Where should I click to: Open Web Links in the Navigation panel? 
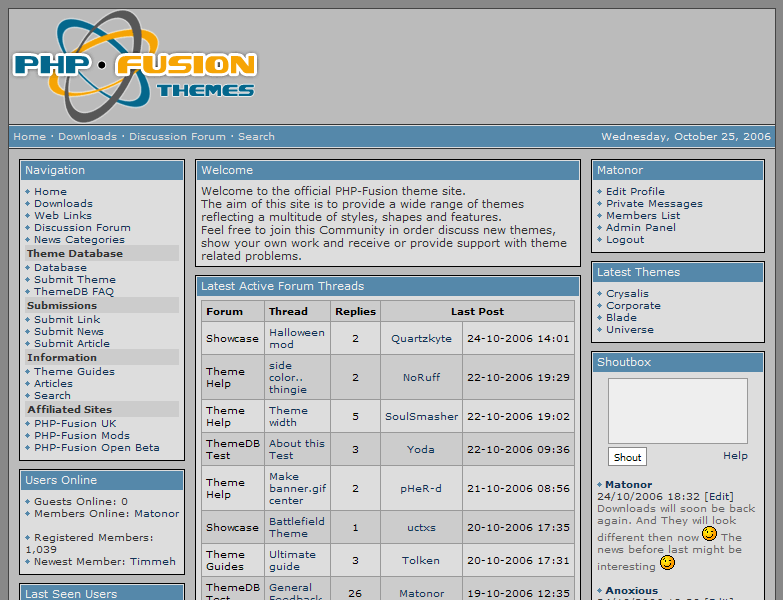(63, 216)
